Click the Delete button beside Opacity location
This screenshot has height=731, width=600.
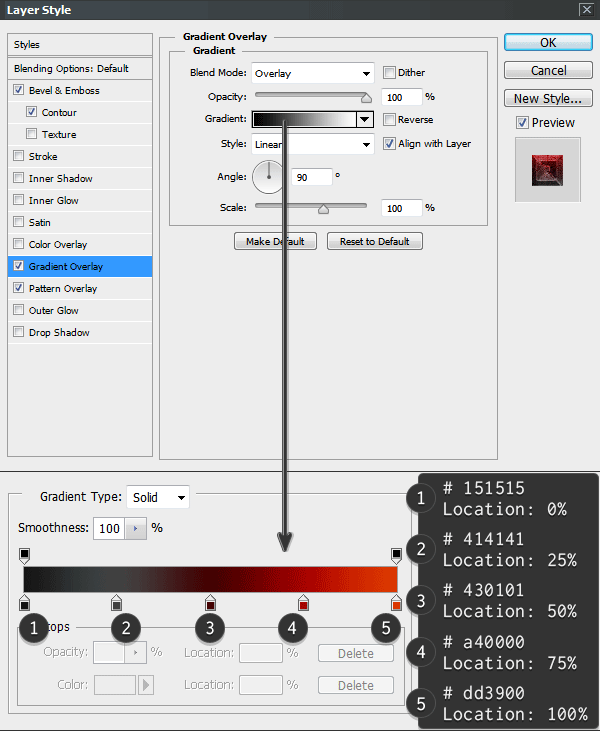[356, 653]
